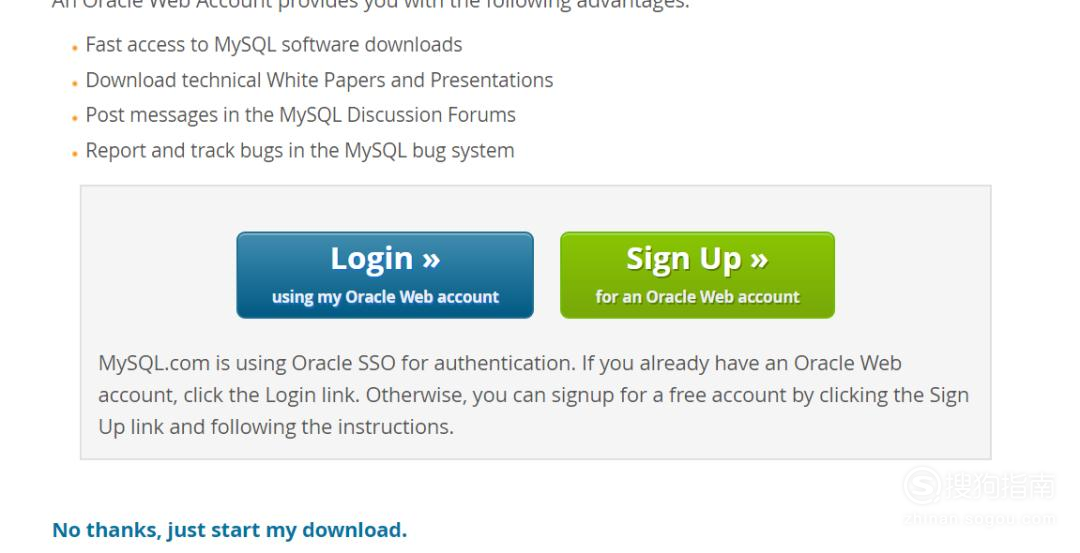Click 'Fast access to MySQL software downloads' text
This screenshot has height=553, width=1080.
273,45
